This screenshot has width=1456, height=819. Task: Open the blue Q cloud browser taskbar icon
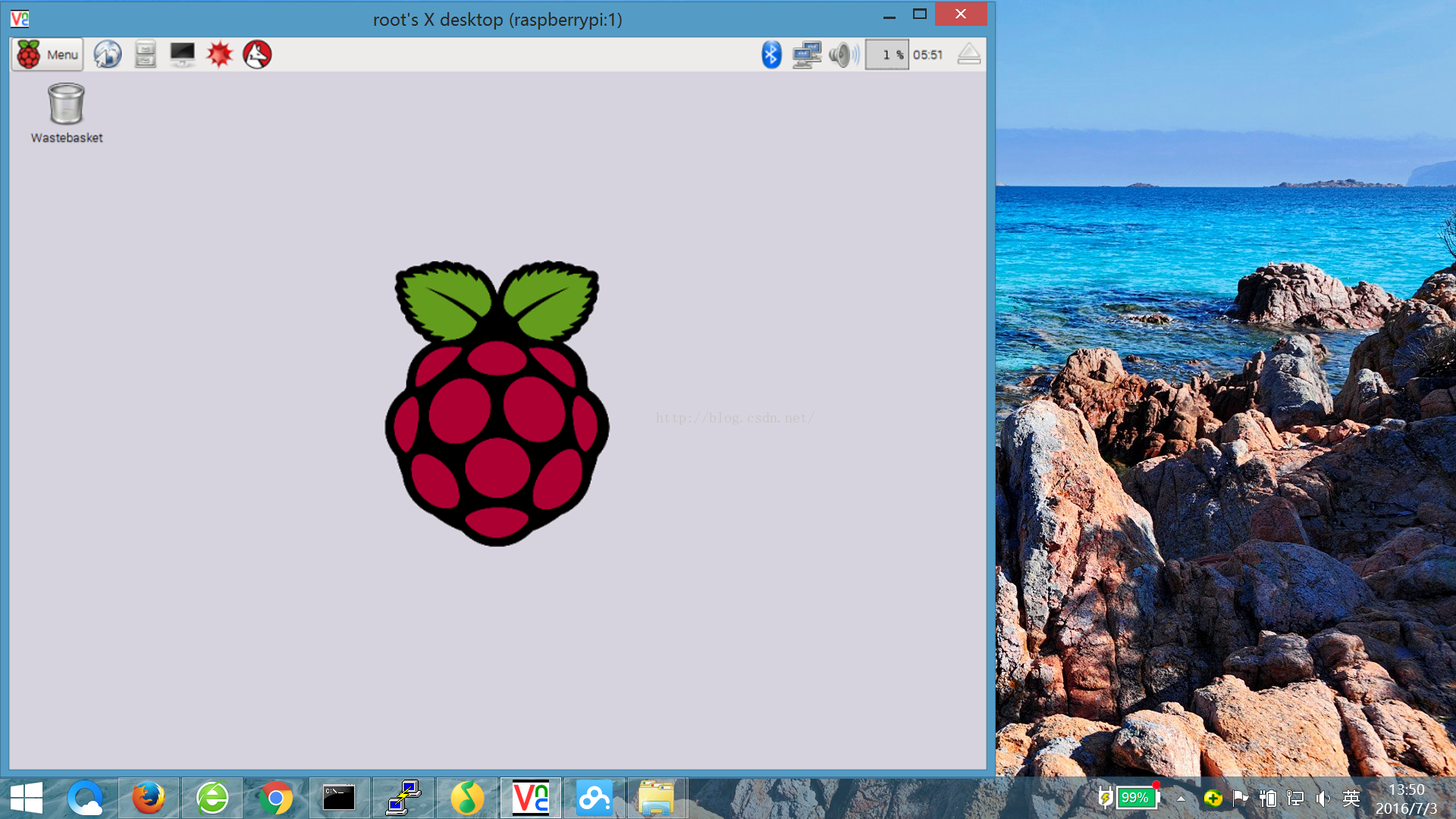(85, 799)
